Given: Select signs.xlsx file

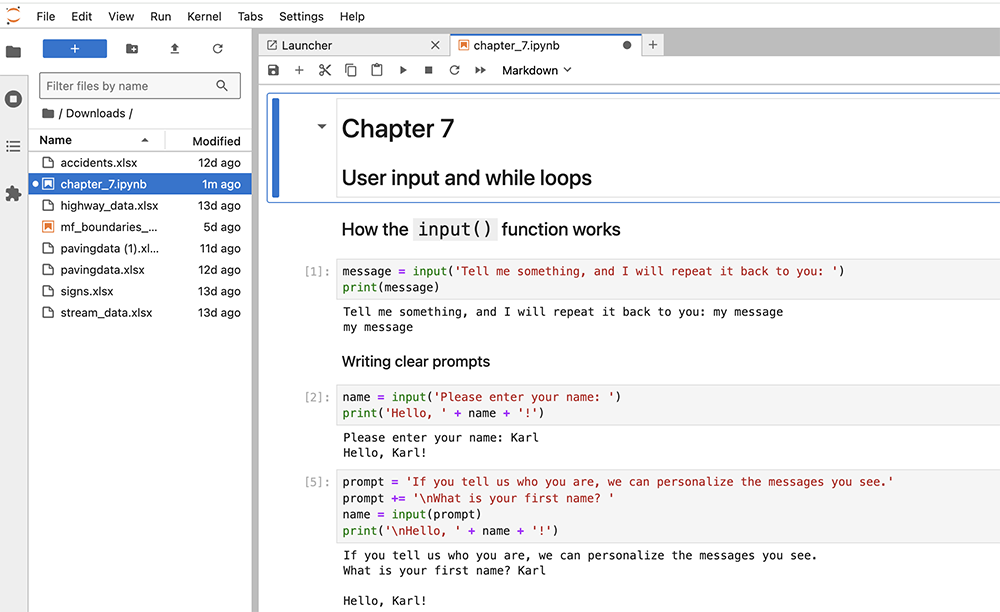Looking at the screenshot, I should click(x=140, y=291).
